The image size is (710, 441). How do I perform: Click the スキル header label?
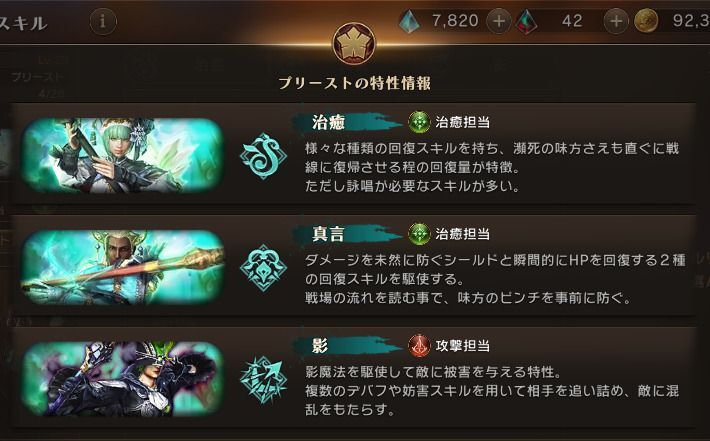pyautogui.click(x=23, y=23)
